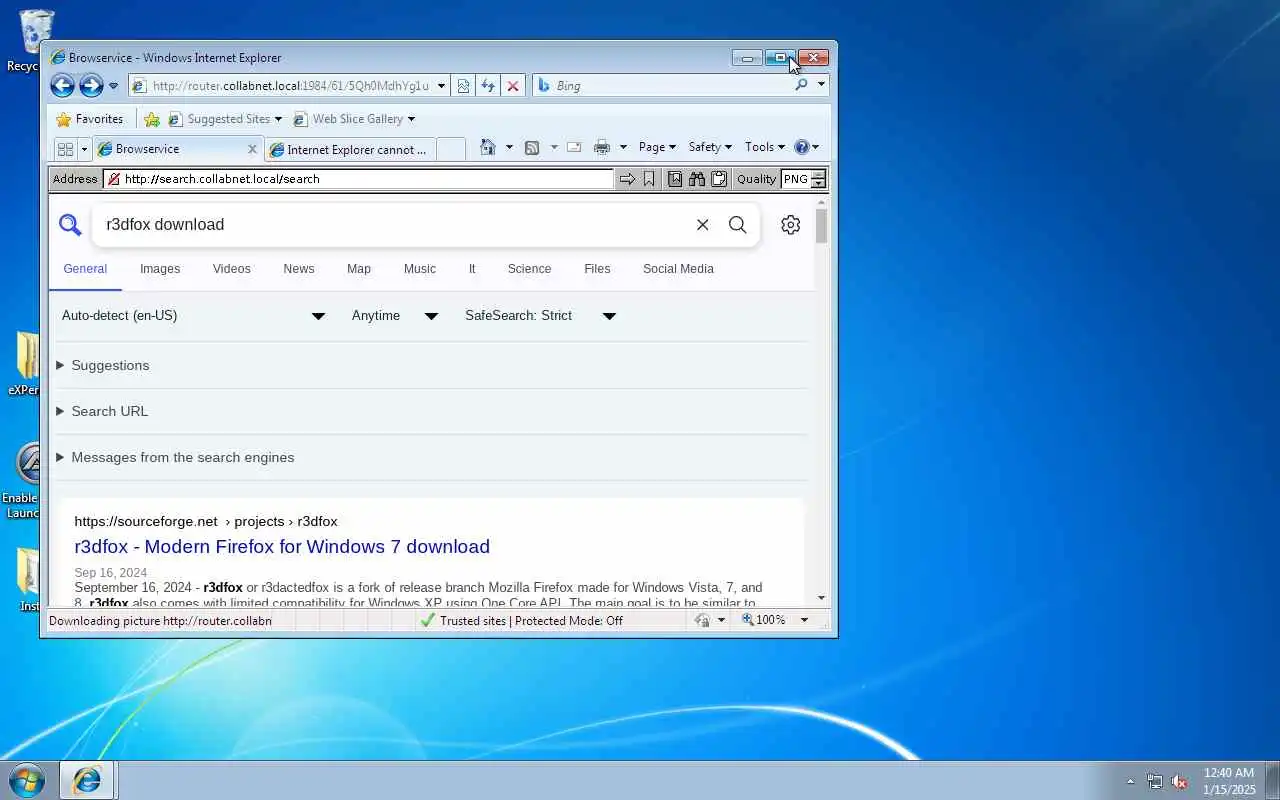Click the r3dfox download search field

390,225
